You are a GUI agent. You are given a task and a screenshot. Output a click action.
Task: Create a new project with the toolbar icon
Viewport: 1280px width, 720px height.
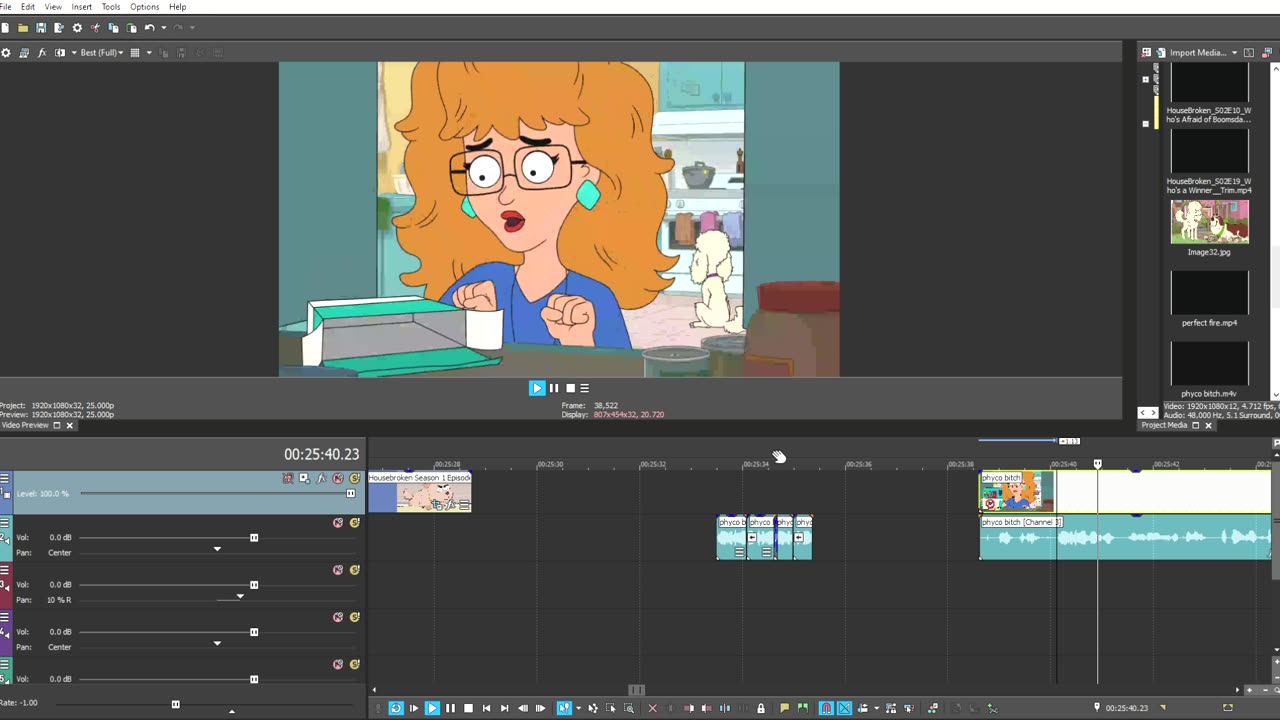click(5, 28)
